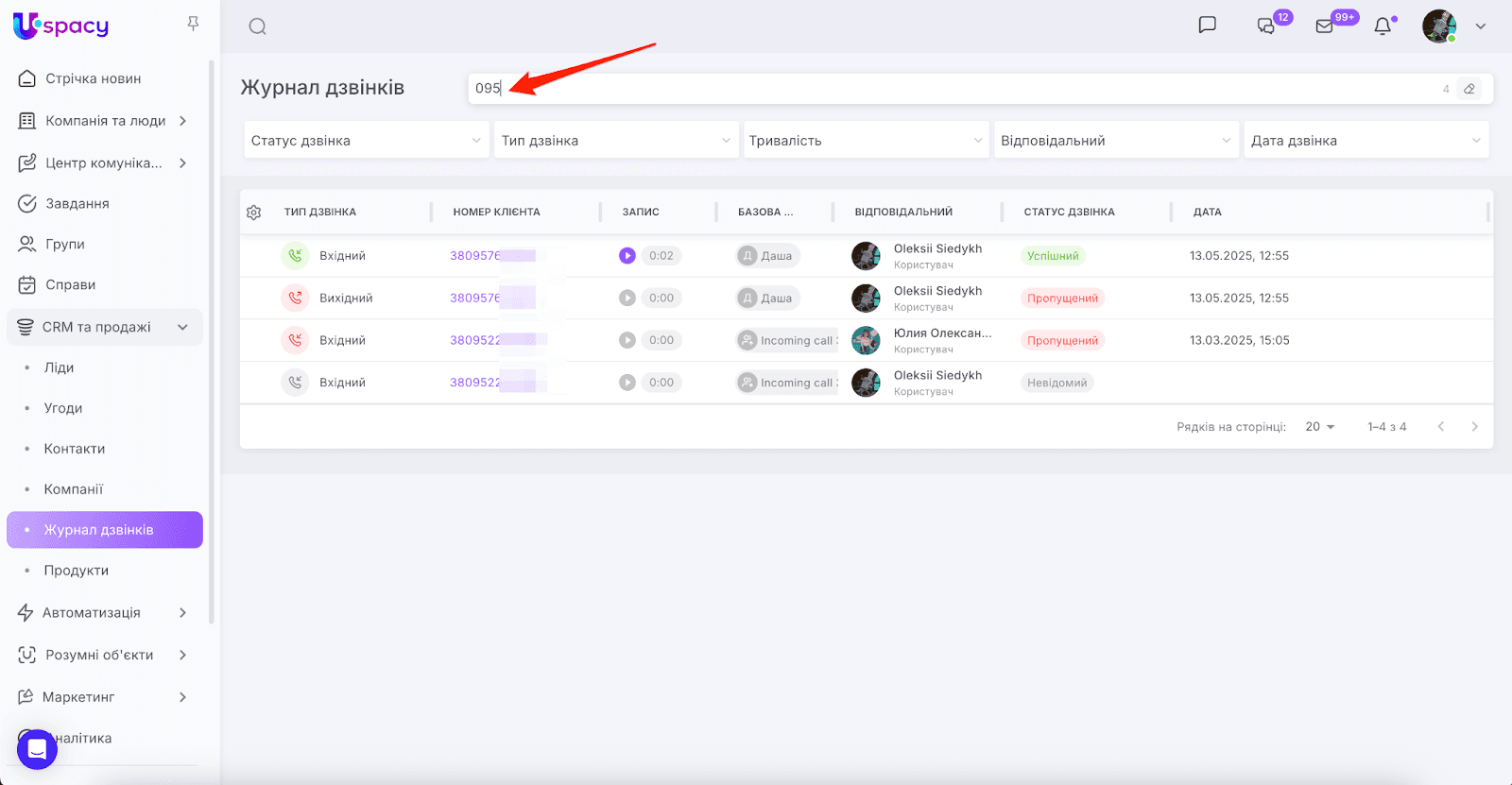Open the Тип дзвінка filter dropdown

[615, 141]
